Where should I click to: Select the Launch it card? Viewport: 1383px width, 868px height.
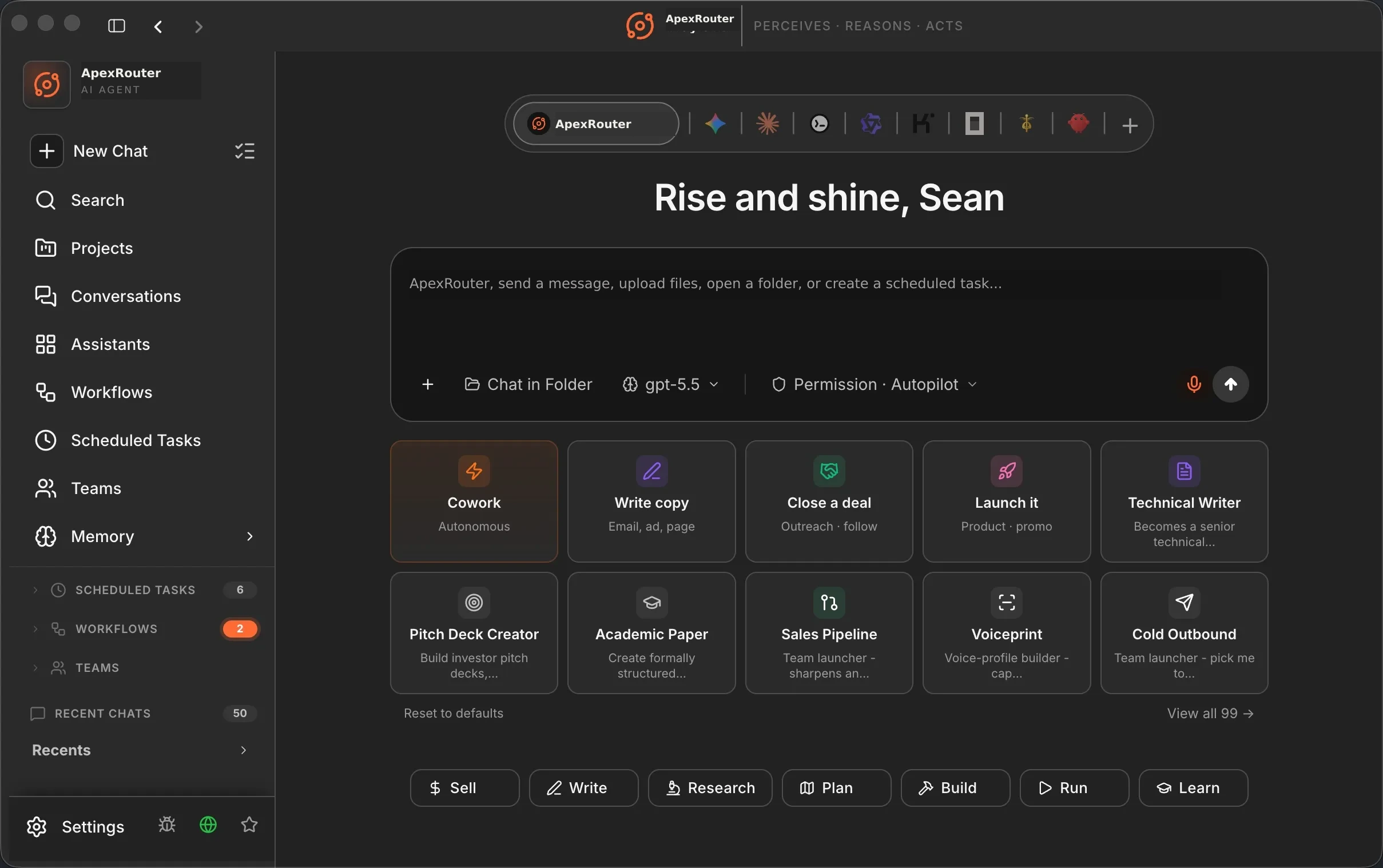click(x=1006, y=501)
